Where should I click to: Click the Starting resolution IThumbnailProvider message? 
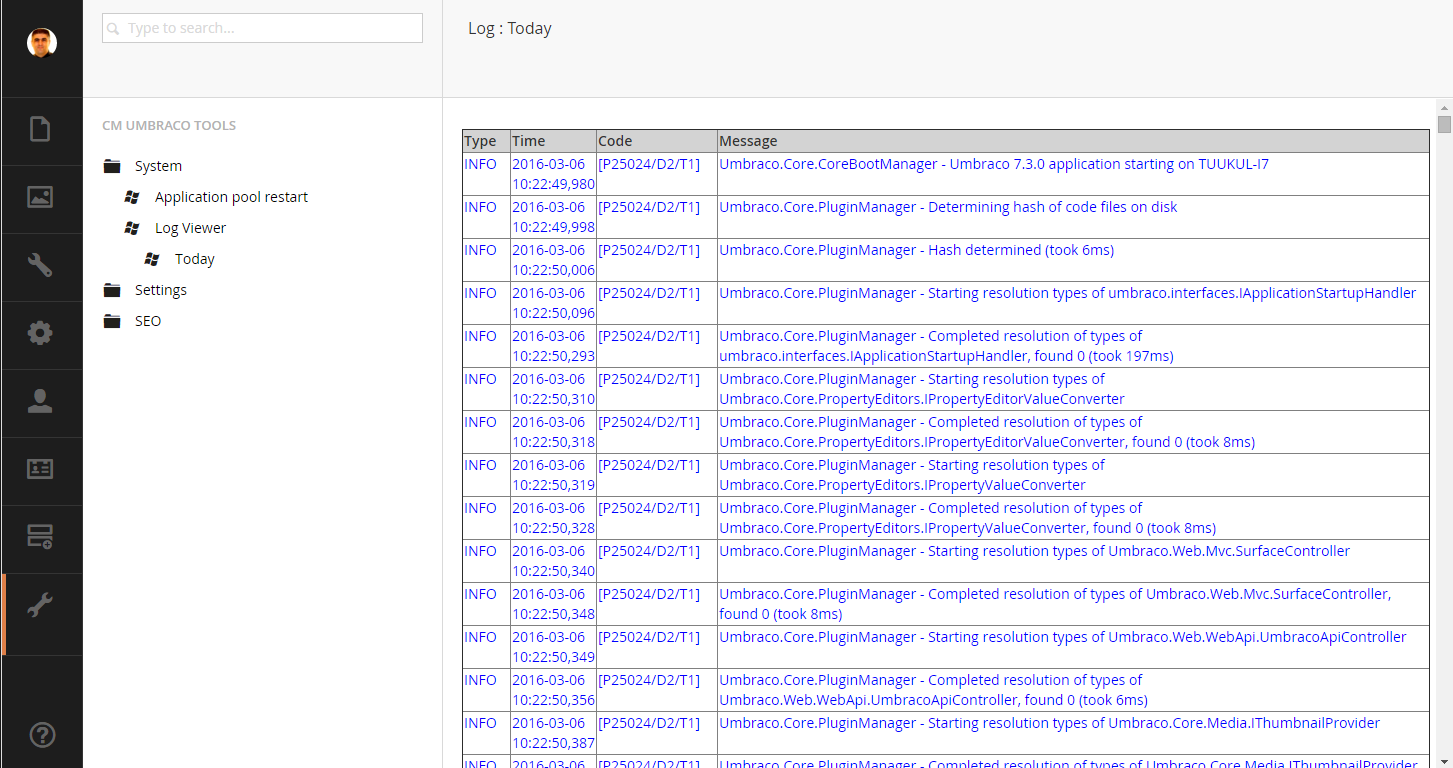[1049, 723]
